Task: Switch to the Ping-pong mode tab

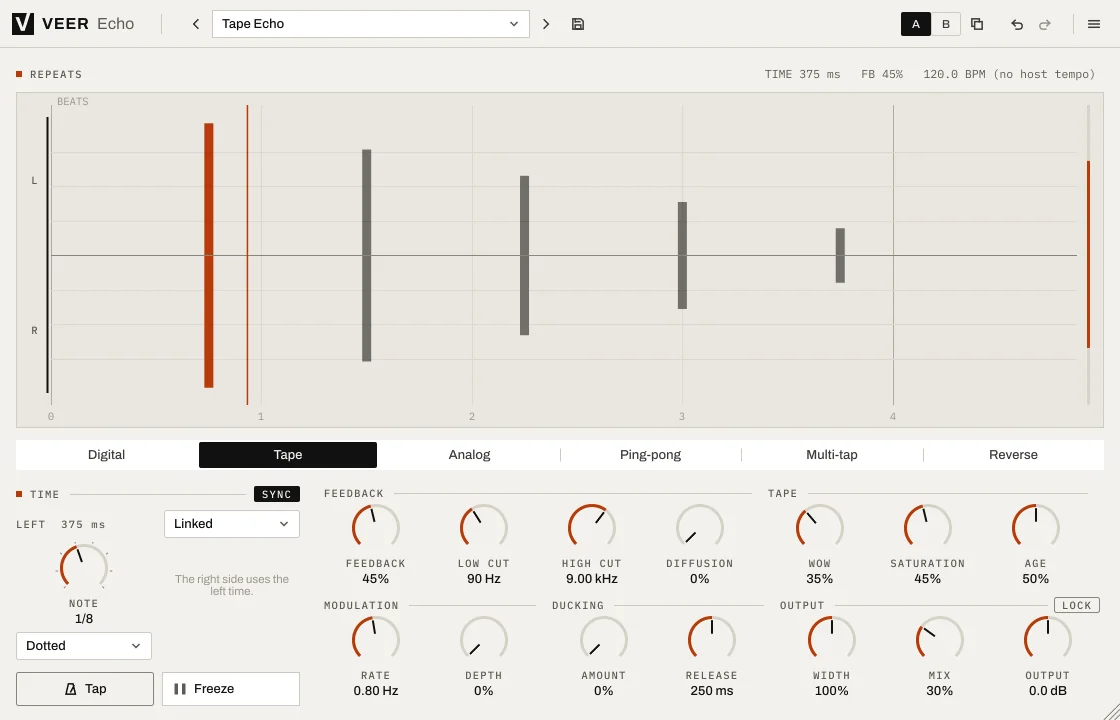Action: tap(650, 455)
